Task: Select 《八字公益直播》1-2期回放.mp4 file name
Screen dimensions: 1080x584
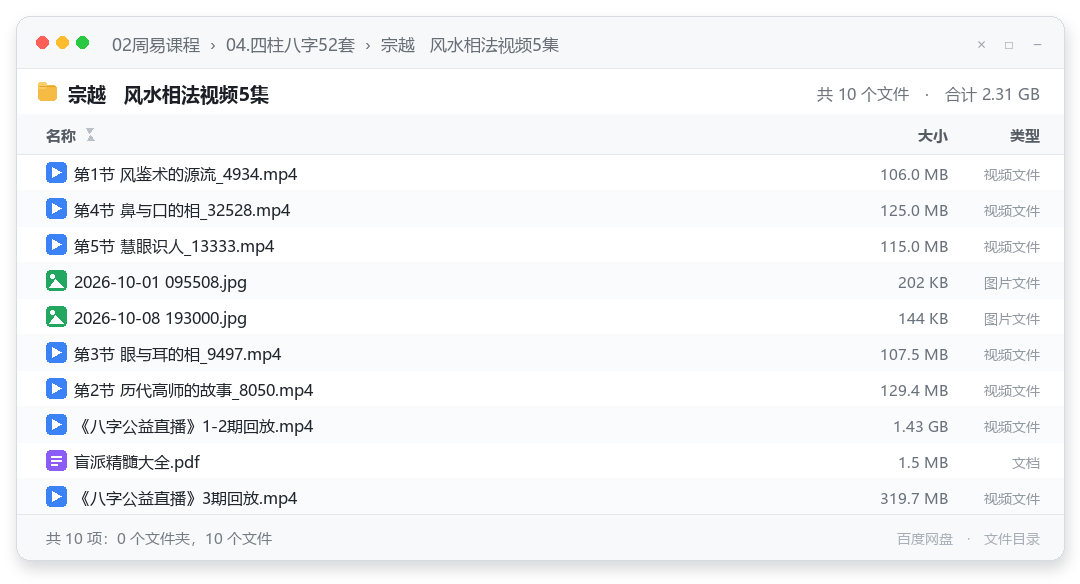Action: 194,426
